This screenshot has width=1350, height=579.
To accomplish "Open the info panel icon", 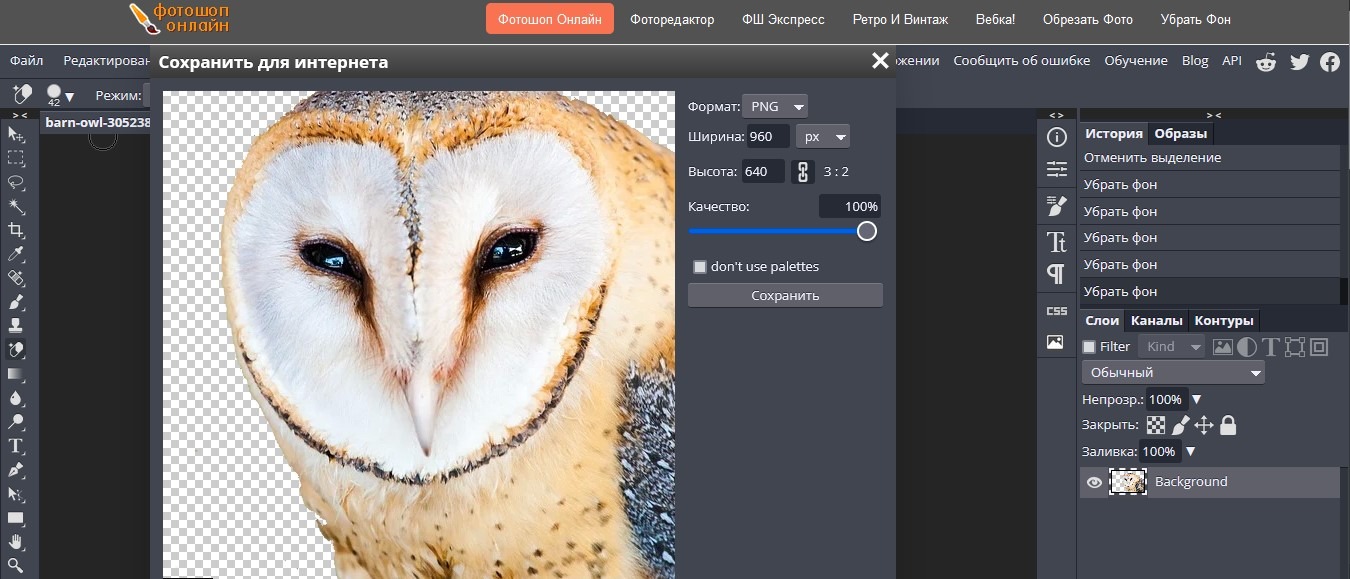I will [x=1056, y=137].
